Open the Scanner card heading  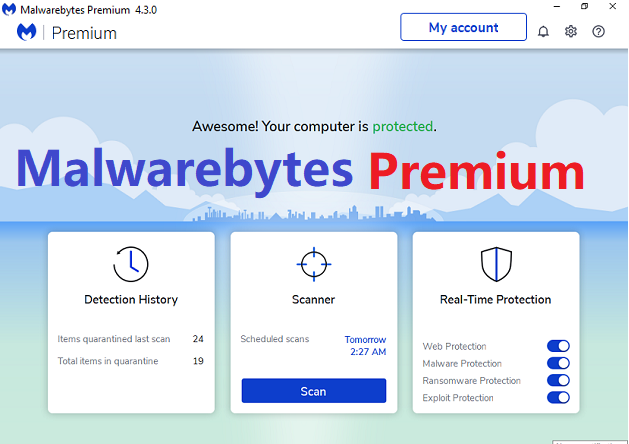(313, 300)
